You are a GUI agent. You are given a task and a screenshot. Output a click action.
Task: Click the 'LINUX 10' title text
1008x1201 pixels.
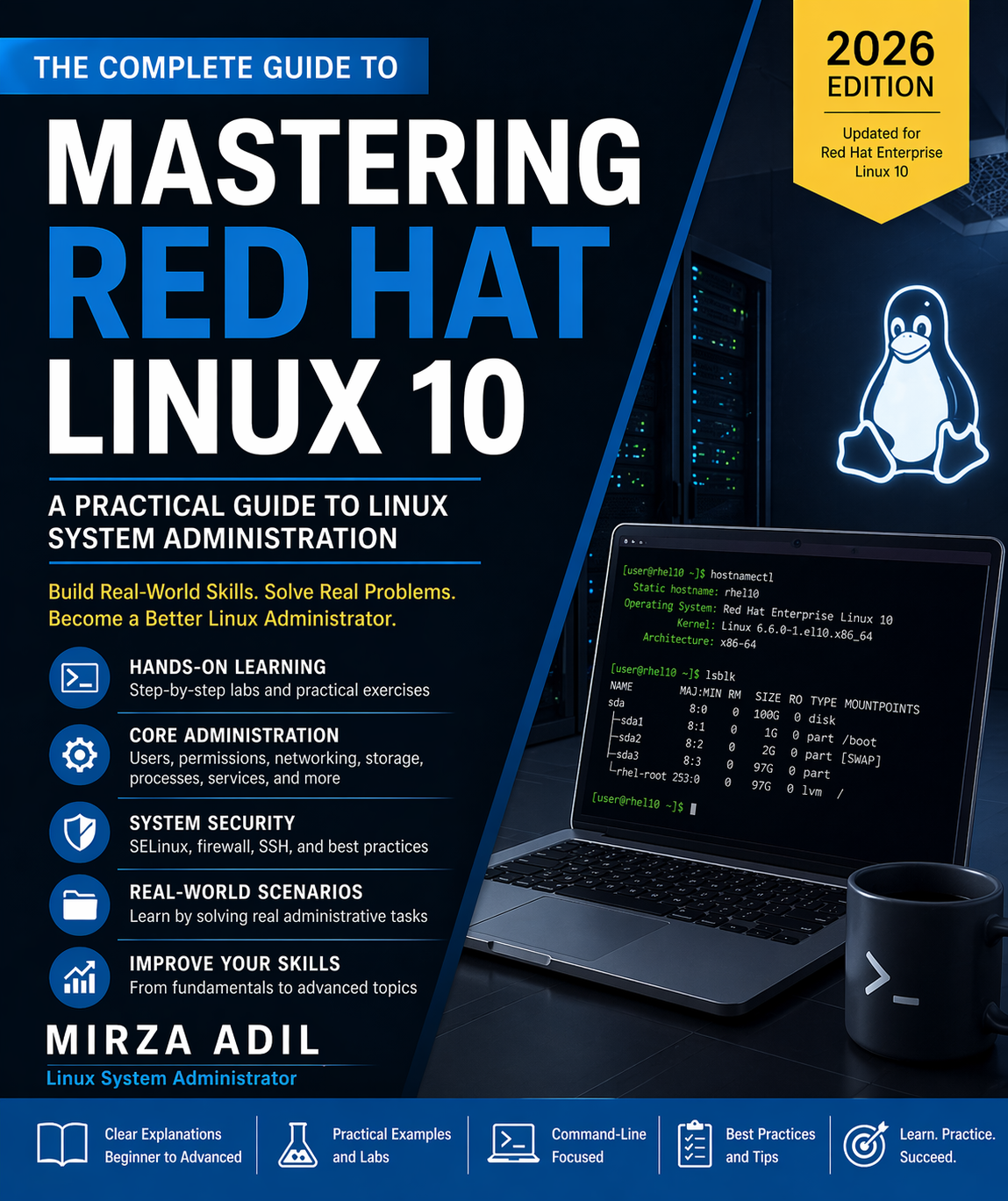287,407
